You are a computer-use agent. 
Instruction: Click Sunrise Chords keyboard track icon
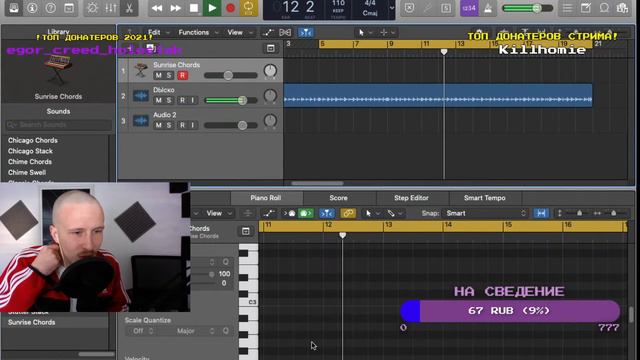pos(141,70)
